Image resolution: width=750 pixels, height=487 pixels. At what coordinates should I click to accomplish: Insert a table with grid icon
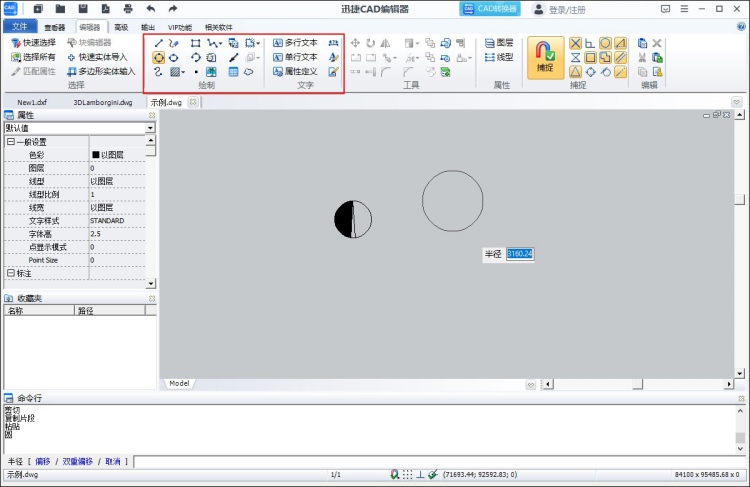(233, 72)
